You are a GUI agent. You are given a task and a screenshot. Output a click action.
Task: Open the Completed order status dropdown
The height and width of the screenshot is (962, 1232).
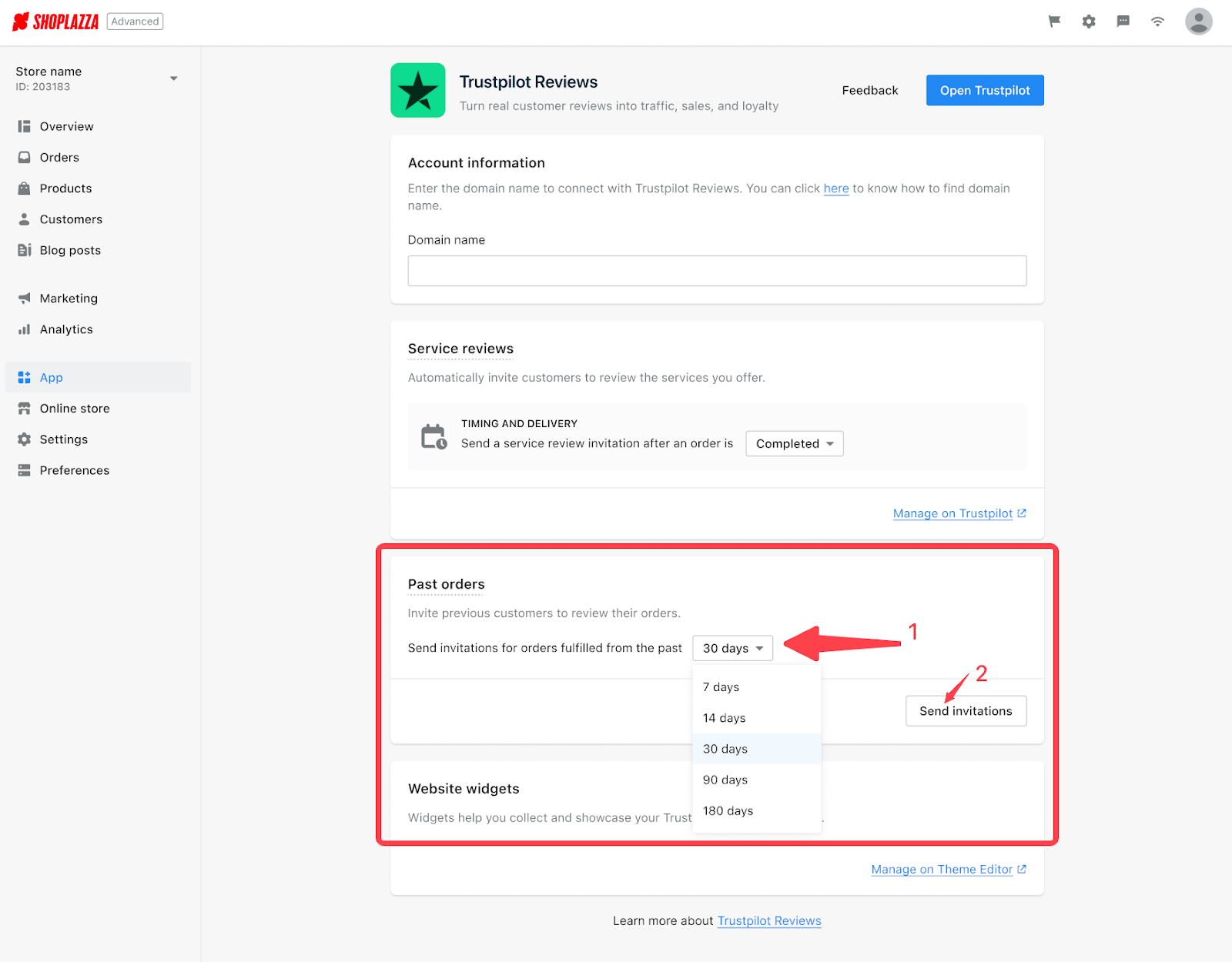[x=795, y=443]
